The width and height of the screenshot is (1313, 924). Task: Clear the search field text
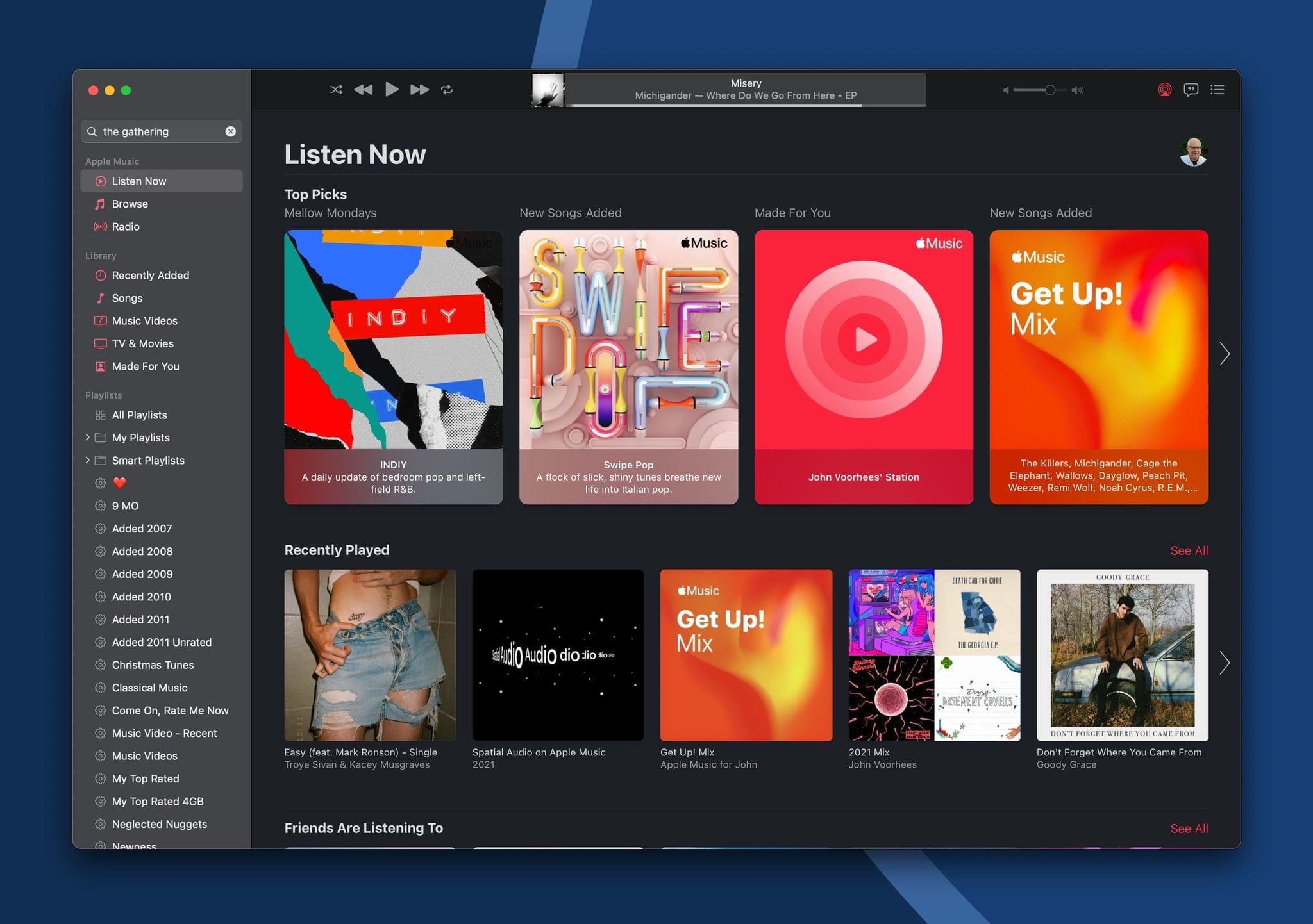tap(230, 131)
